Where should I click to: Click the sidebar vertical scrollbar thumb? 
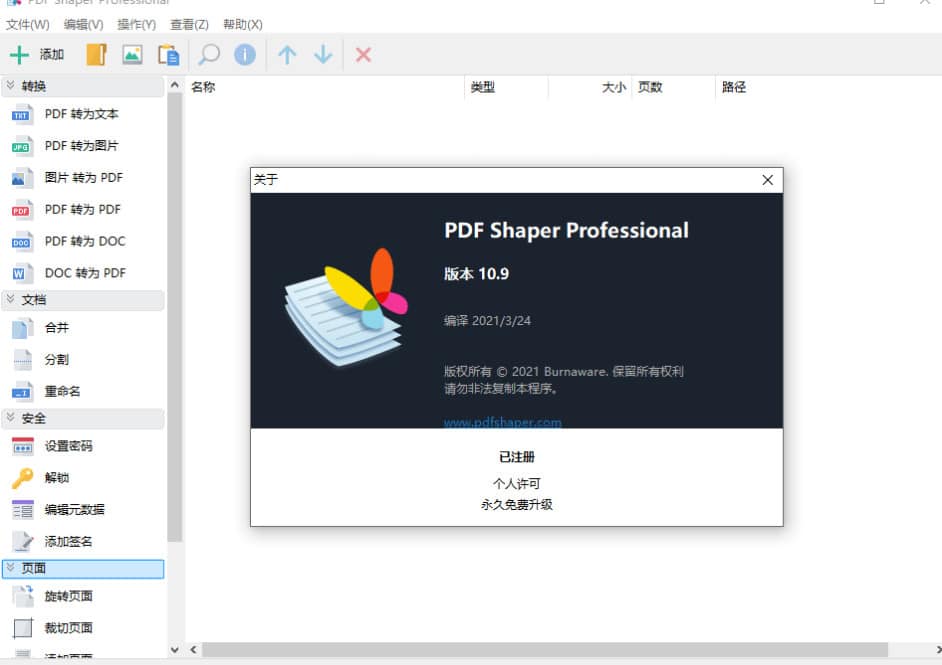[x=174, y=317]
